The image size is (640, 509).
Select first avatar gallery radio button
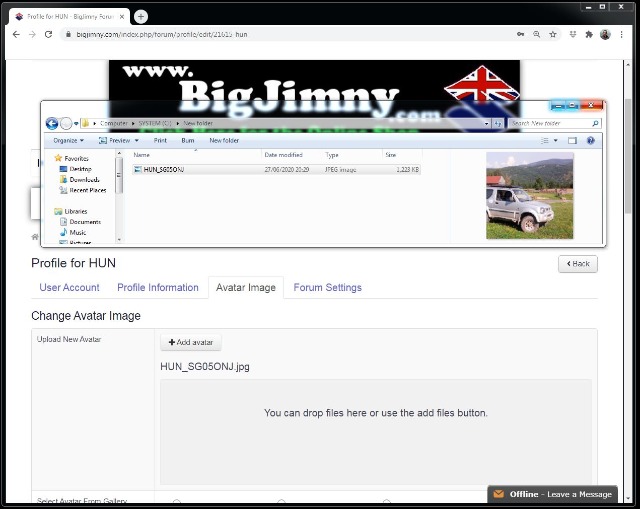[x=177, y=502]
